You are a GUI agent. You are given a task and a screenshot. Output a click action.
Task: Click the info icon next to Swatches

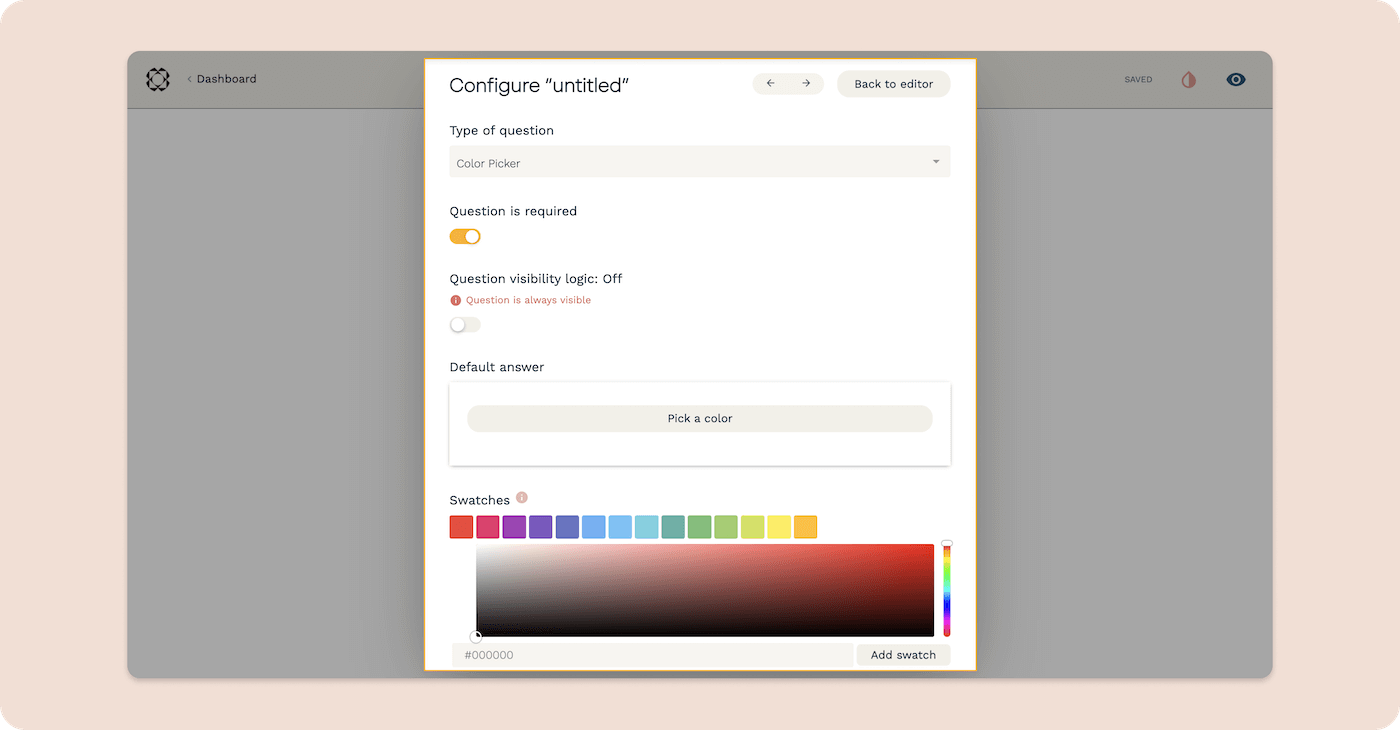pos(522,498)
